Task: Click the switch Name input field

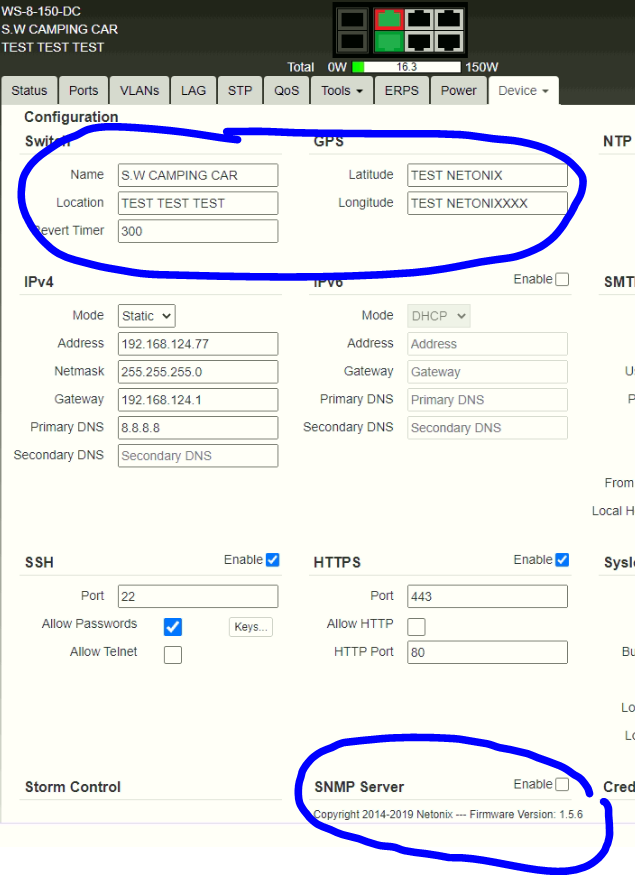Action: 198,175
